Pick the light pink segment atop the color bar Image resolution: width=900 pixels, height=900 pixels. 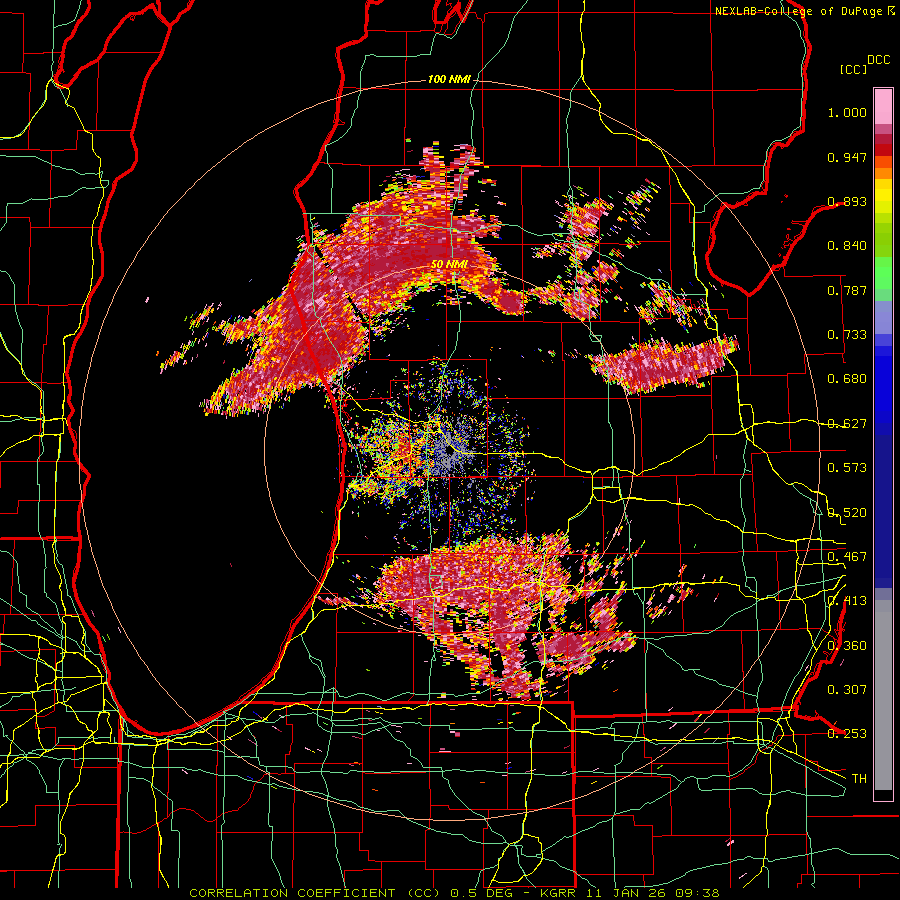883,106
